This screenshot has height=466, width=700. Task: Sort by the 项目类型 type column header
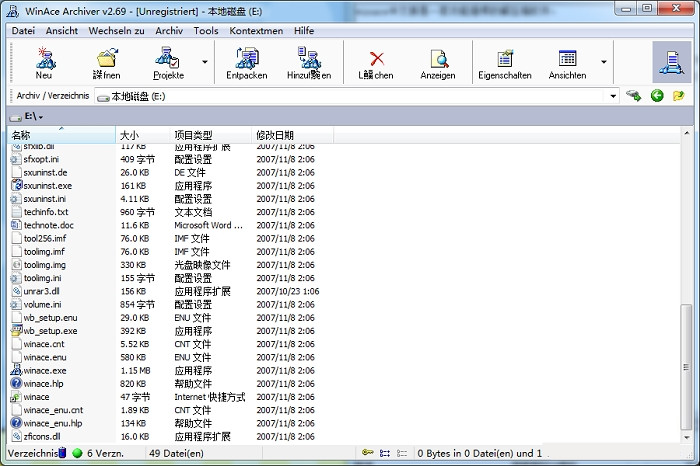tap(211, 135)
